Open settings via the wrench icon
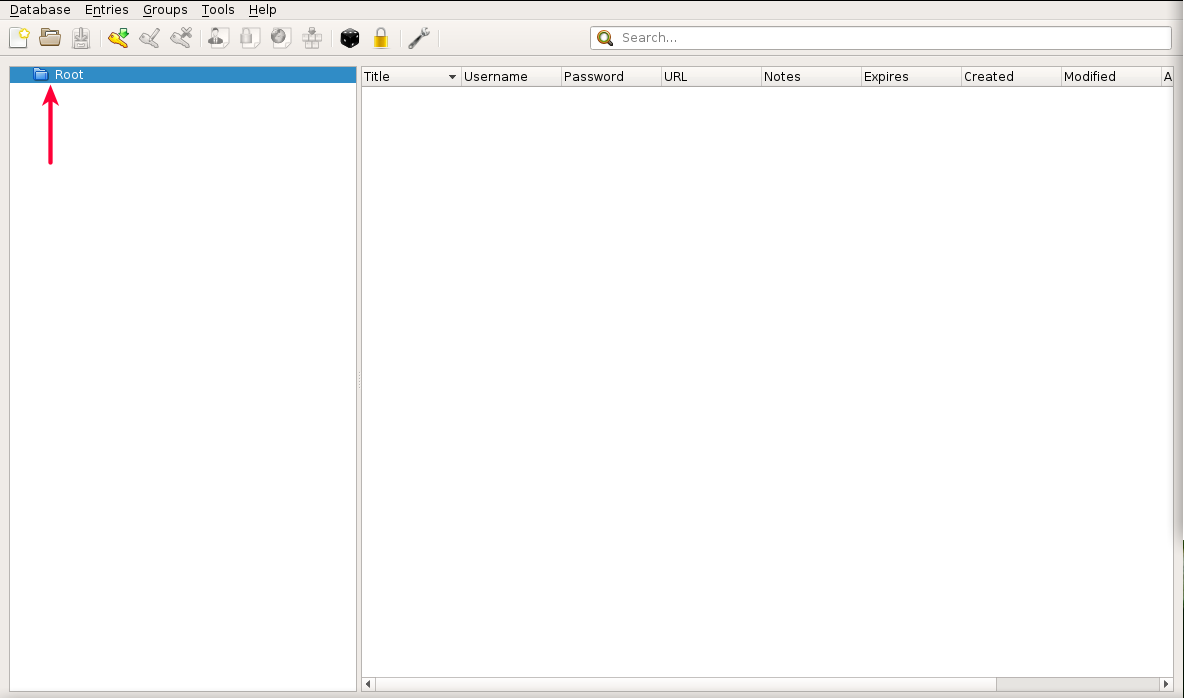The image size is (1184, 698). tap(419, 38)
